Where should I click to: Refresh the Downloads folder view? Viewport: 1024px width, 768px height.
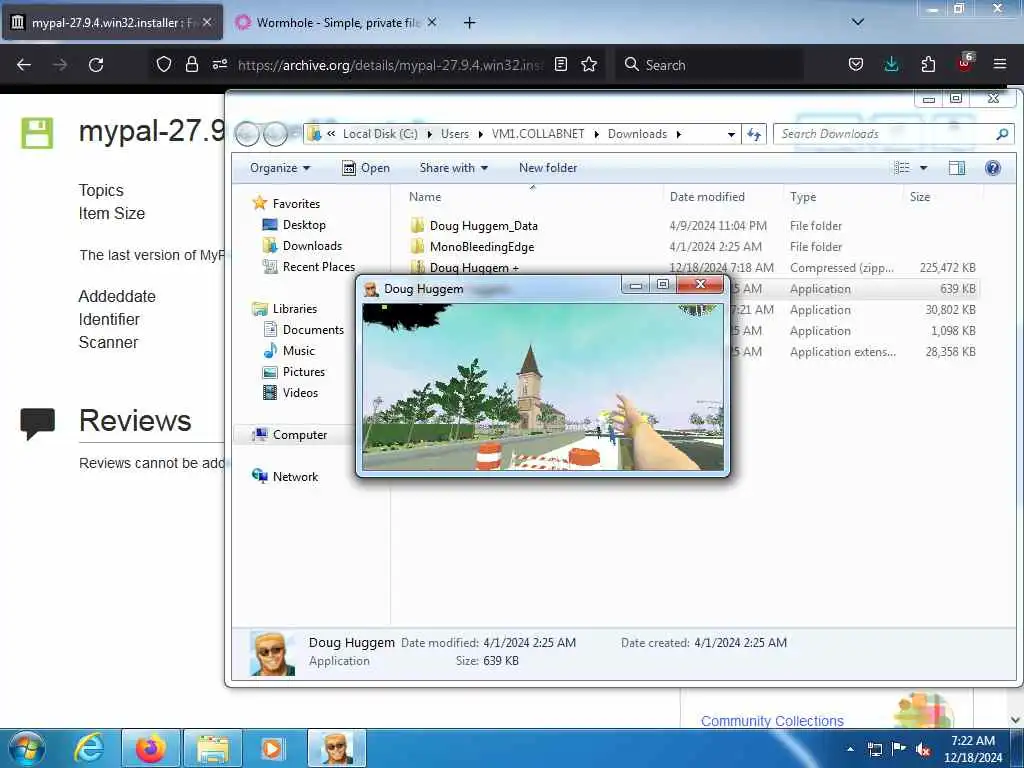click(x=754, y=134)
